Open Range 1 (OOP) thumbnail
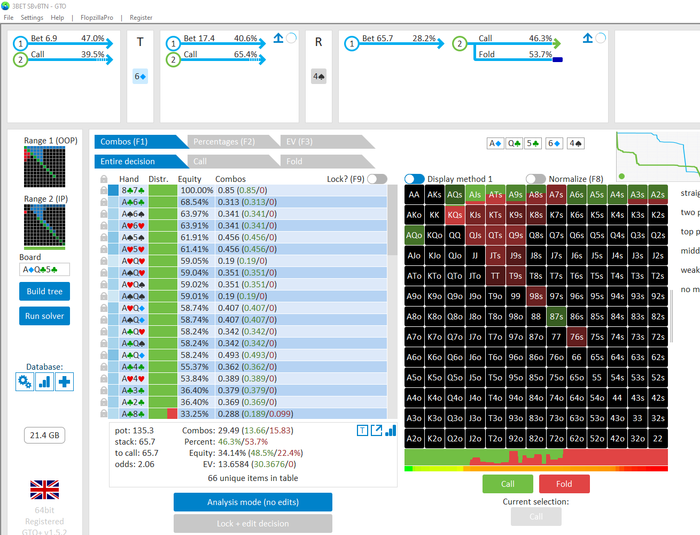 tap(44, 167)
